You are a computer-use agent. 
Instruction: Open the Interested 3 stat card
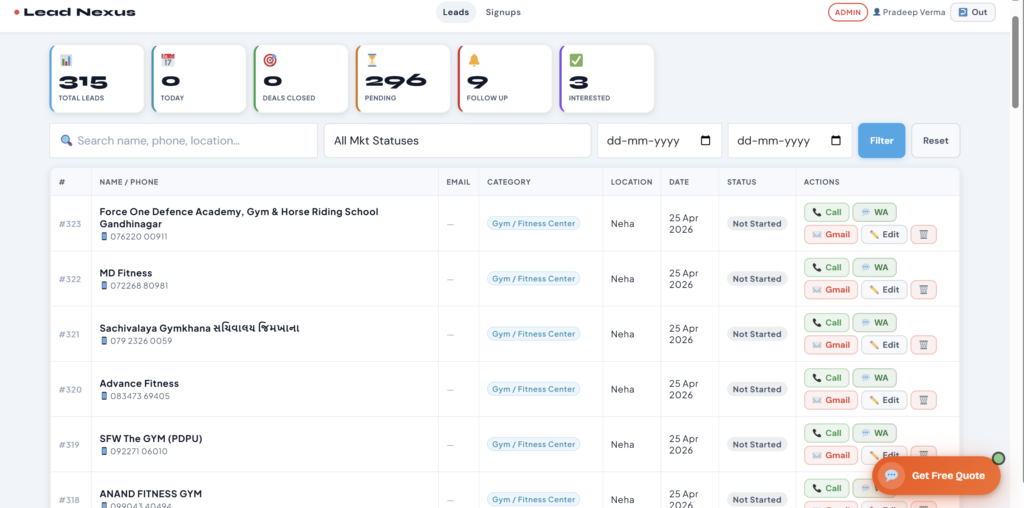(607, 78)
